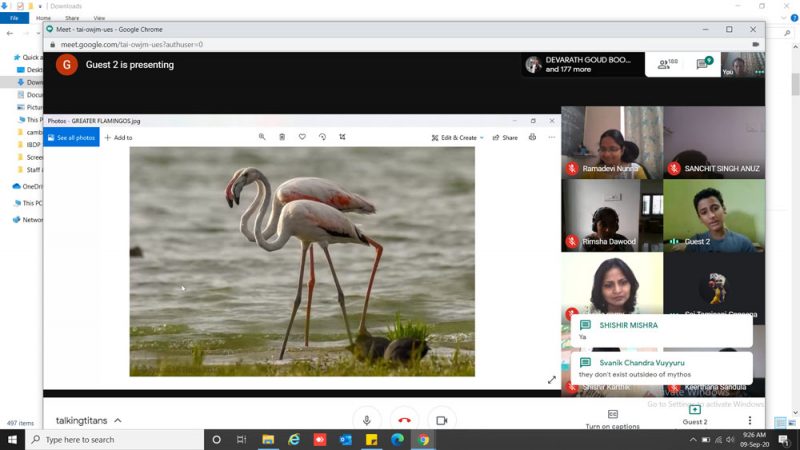The height and width of the screenshot is (450, 800).
Task: Mute the microphone in Meet
Action: click(x=367, y=420)
